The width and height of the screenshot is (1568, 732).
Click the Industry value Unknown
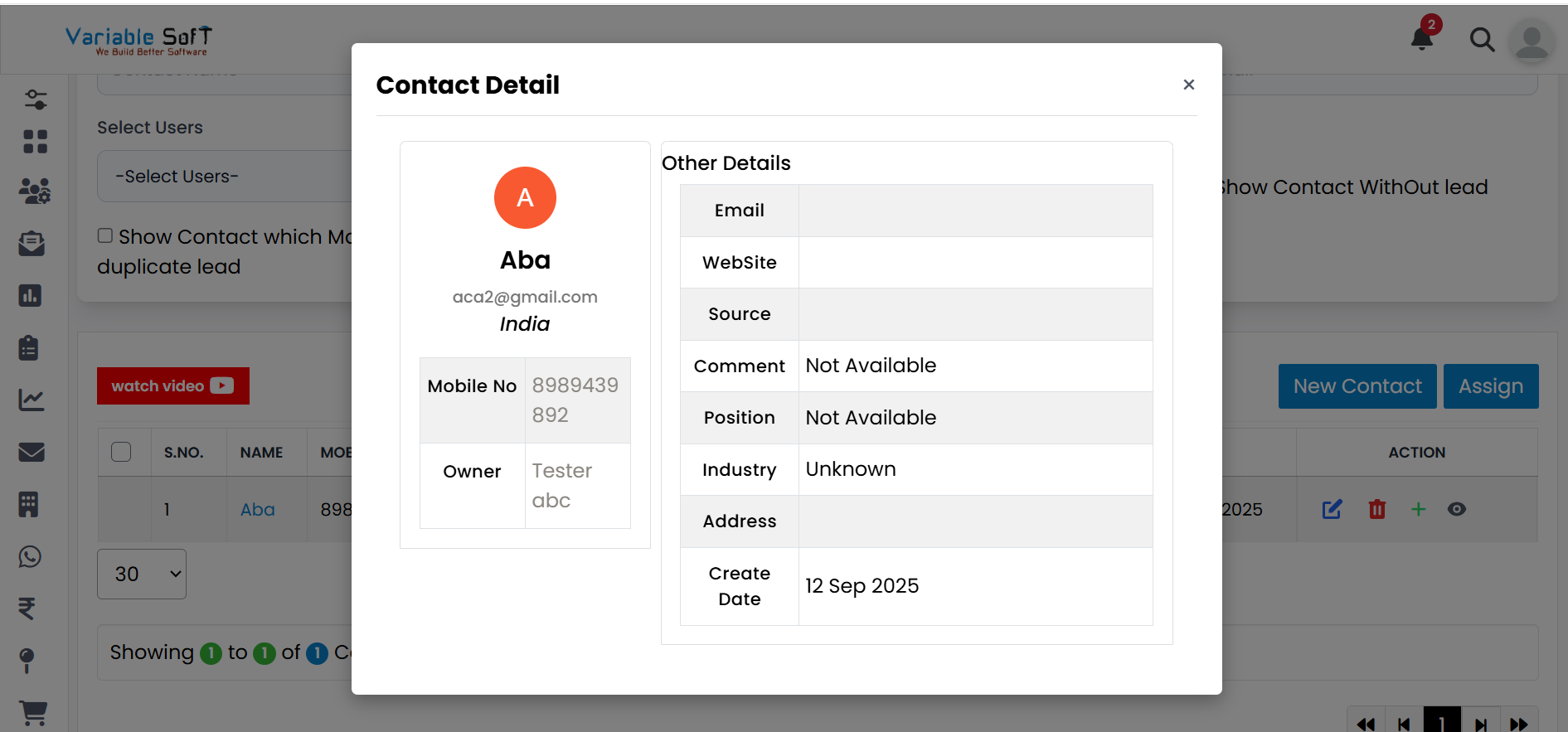[851, 469]
